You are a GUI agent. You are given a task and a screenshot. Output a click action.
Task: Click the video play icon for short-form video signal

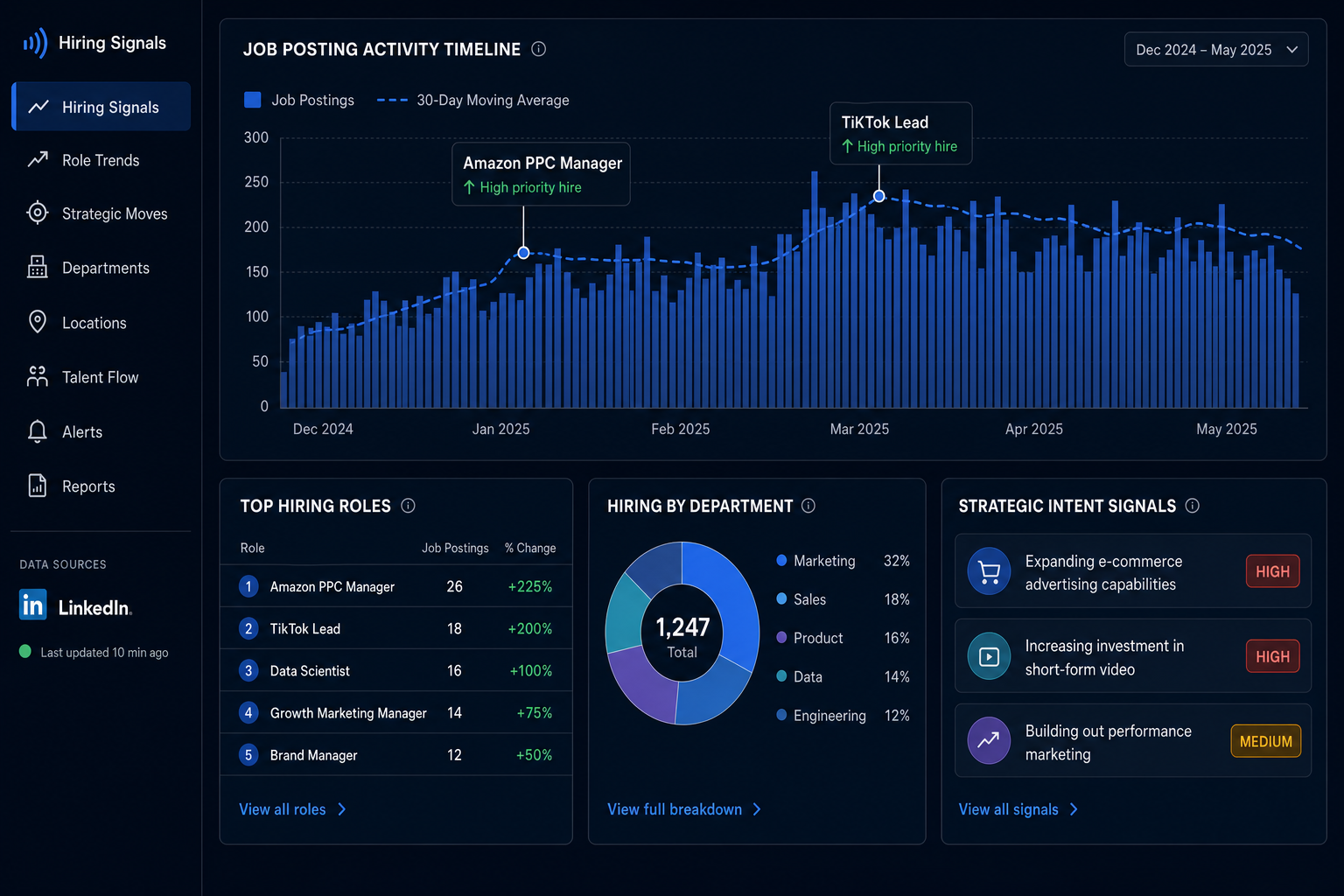click(990, 656)
